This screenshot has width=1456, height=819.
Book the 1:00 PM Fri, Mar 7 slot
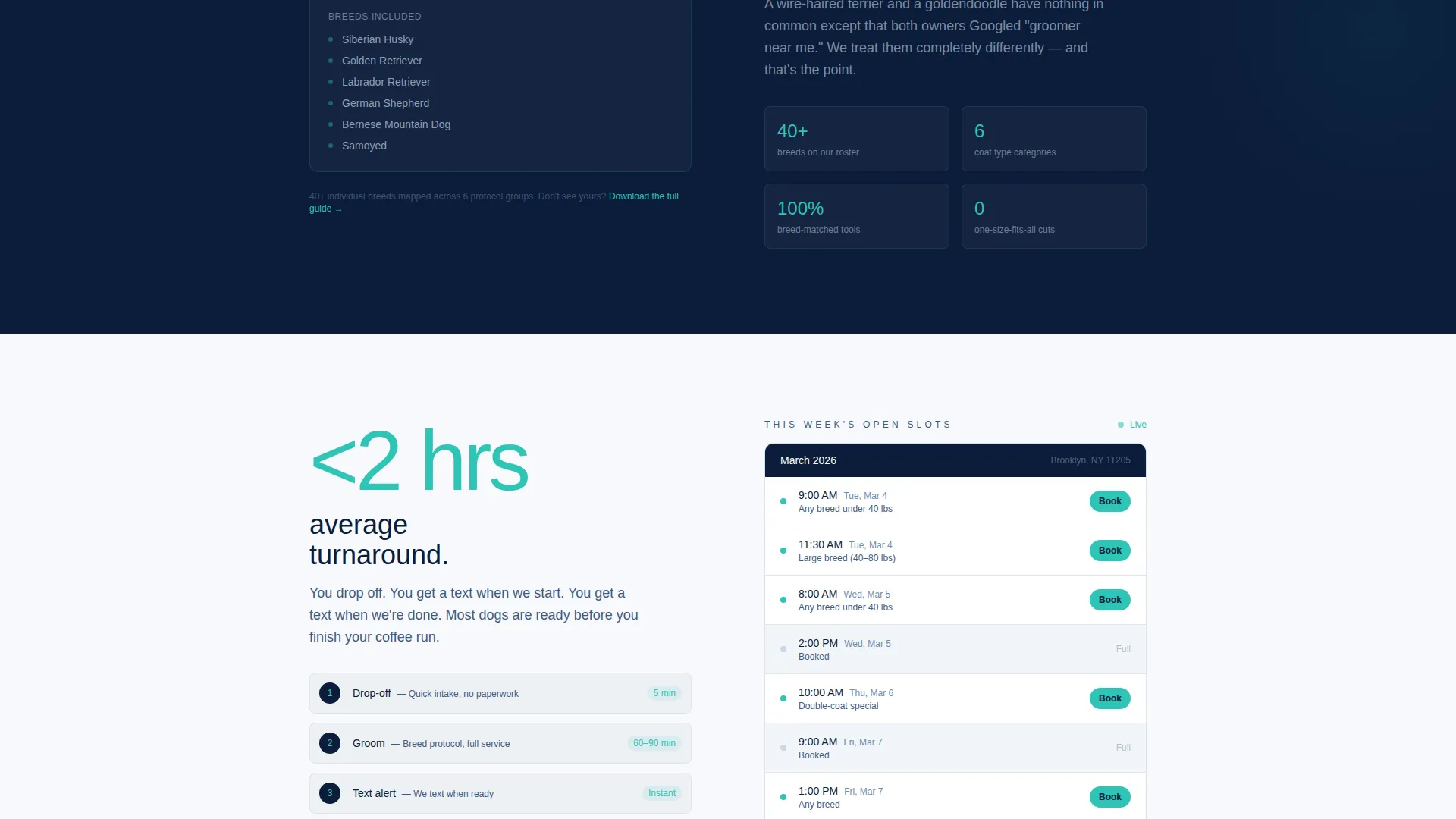(x=1110, y=797)
